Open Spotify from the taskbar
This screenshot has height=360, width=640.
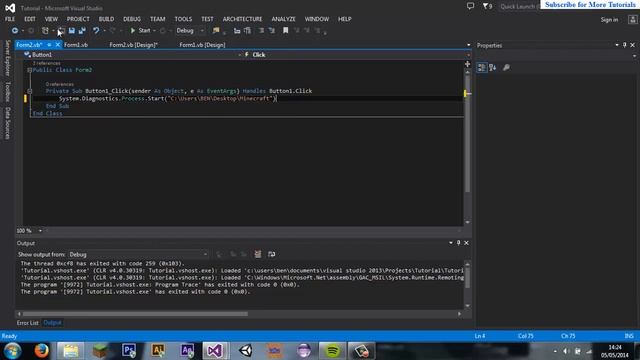coord(332,351)
